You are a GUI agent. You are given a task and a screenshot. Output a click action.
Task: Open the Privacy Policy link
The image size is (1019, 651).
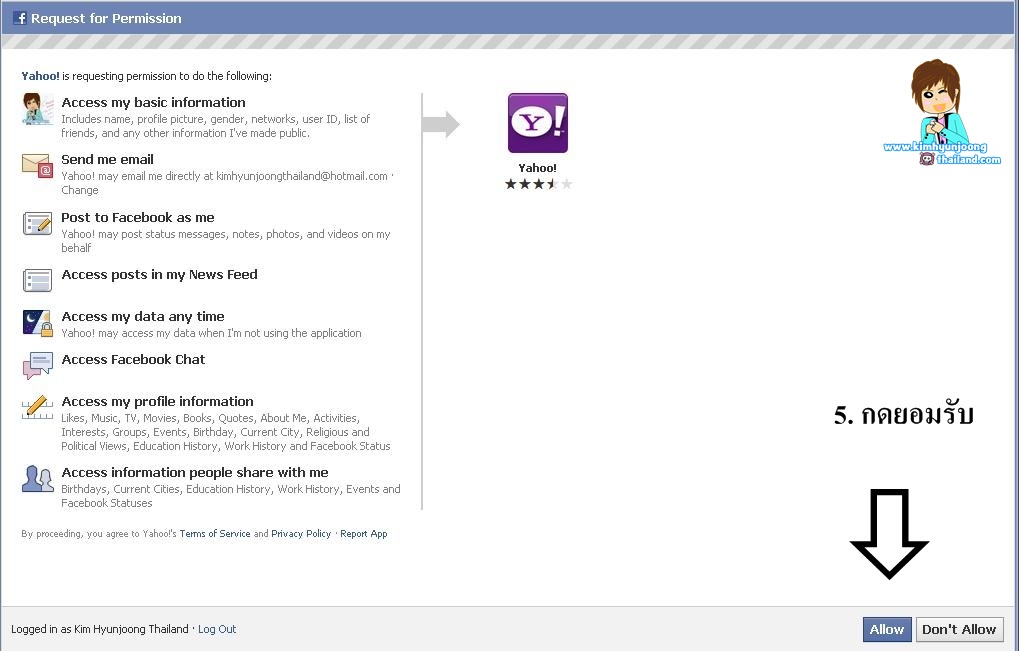tap(301, 533)
